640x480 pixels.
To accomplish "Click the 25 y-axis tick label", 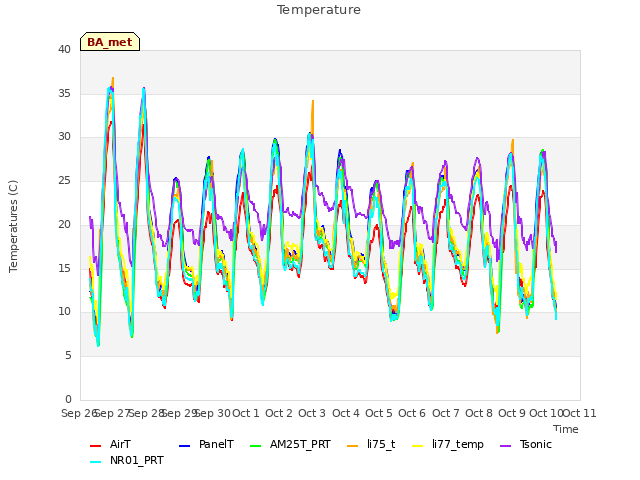I will pos(64,181).
